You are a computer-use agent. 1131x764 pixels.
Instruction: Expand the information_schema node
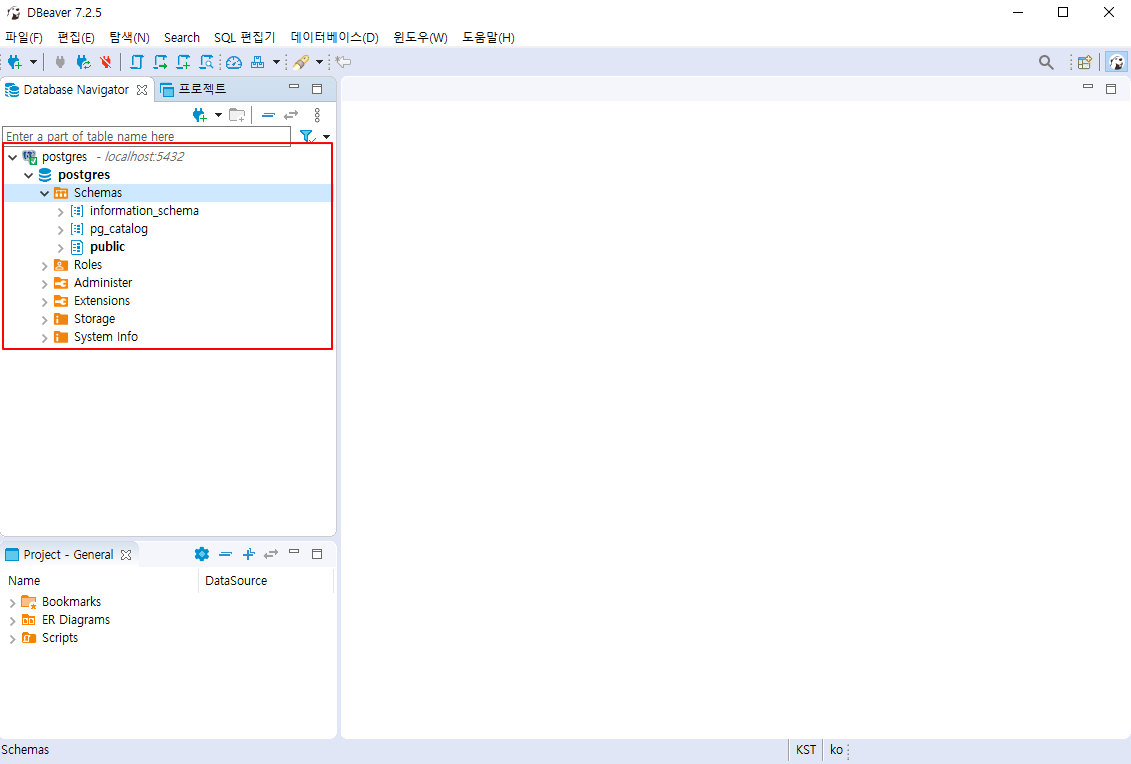(x=61, y=211)
